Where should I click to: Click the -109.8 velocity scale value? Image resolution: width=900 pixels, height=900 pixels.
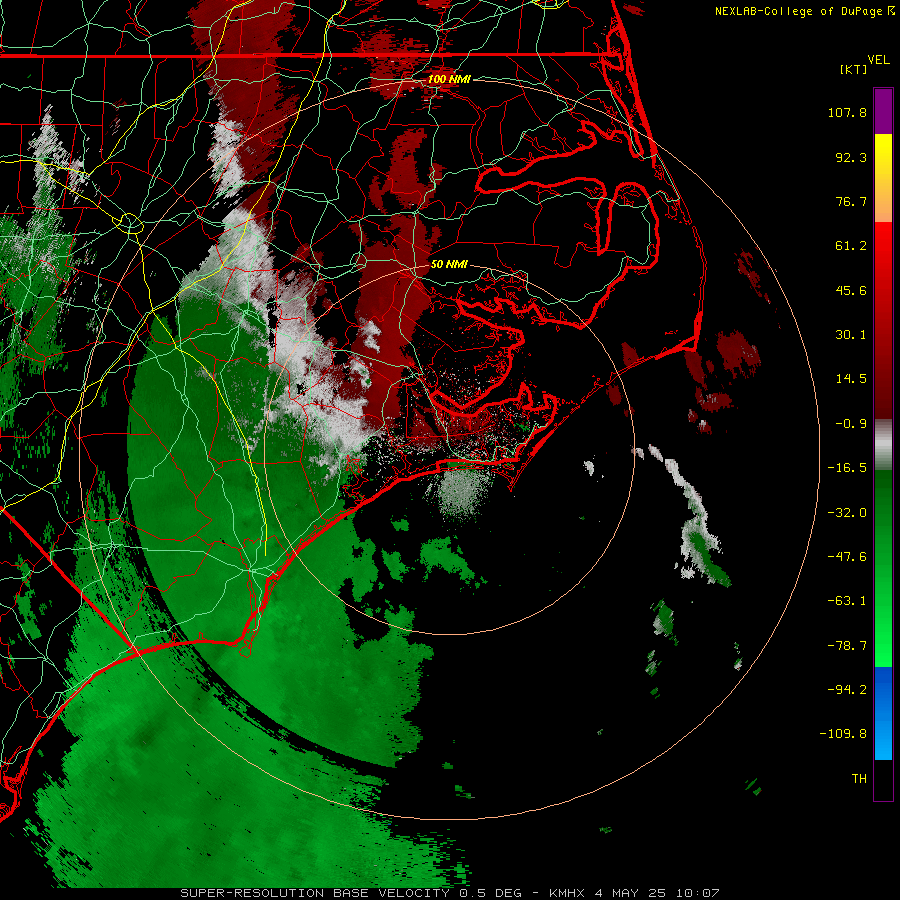tap(843, 734)
